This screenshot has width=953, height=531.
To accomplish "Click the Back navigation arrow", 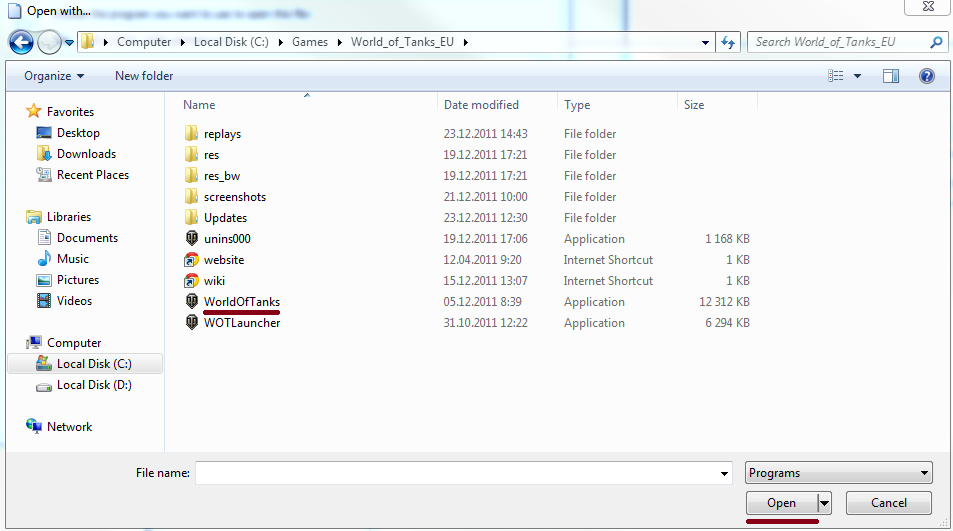I will point(21,42).
